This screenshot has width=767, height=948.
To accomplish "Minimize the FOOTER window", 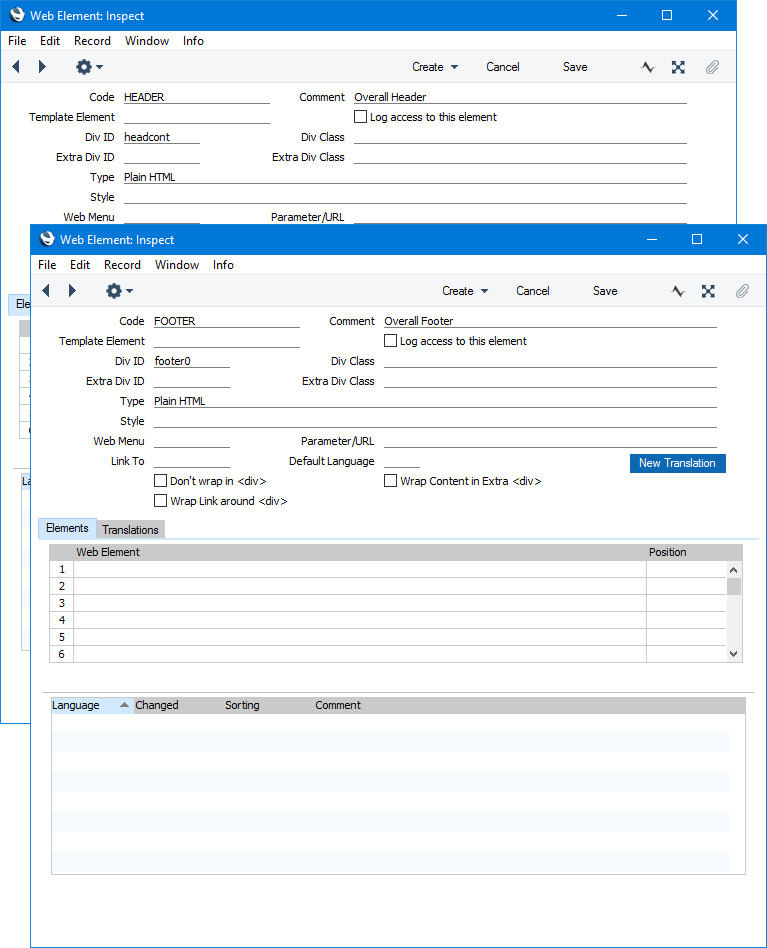I will coord(652,239).
